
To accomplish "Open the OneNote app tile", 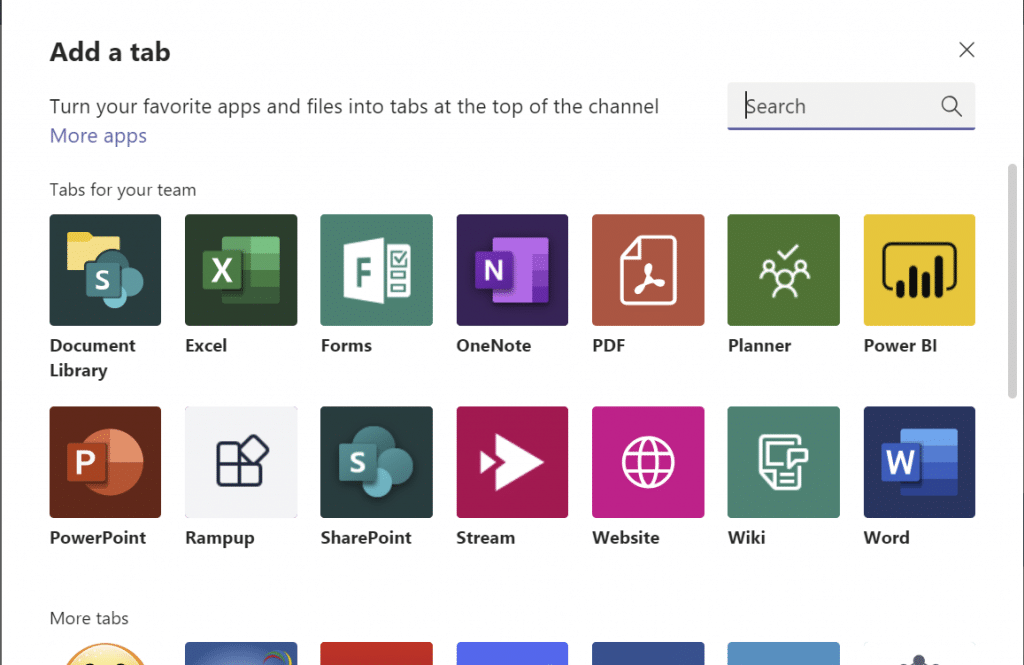I will [512, 270].
